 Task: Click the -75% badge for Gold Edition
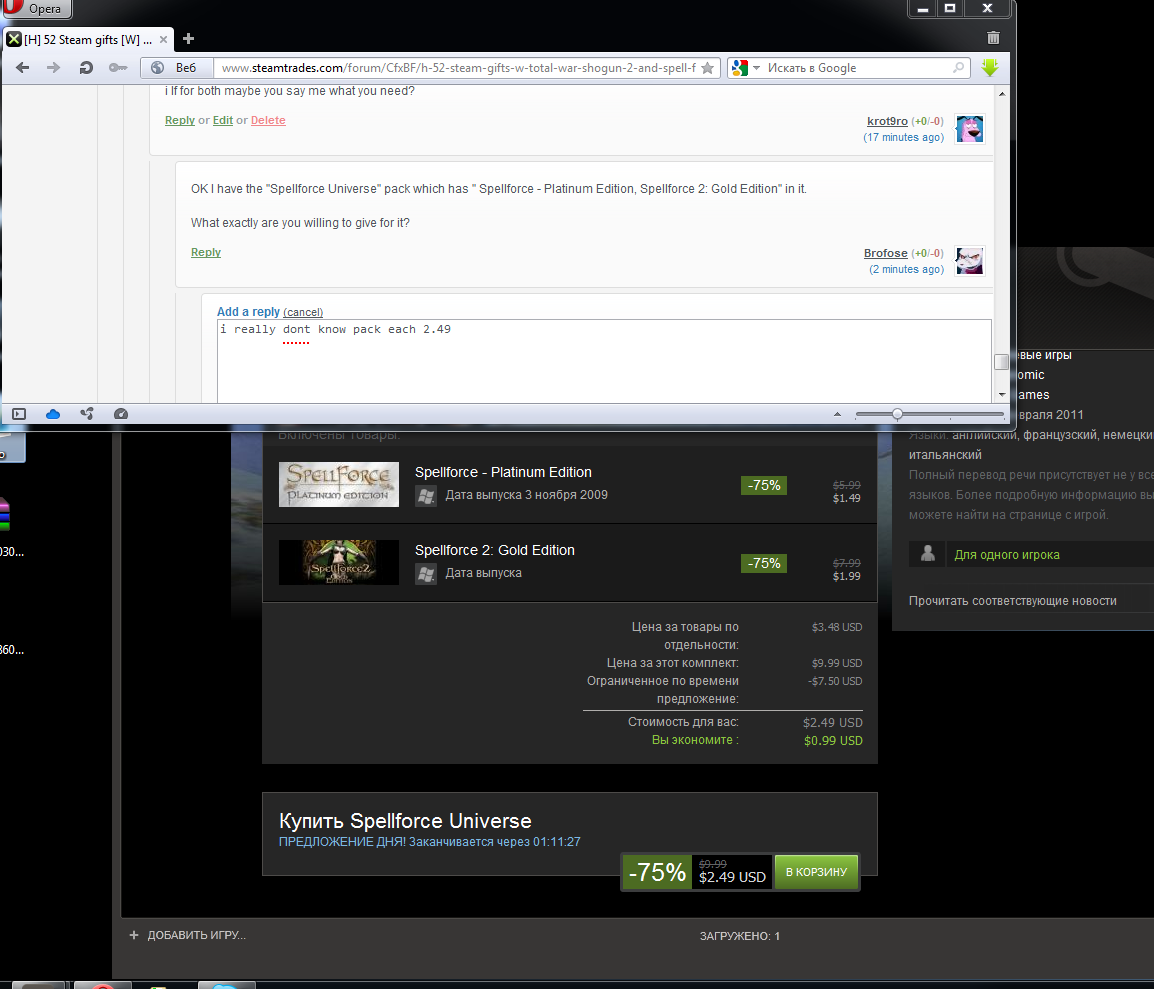pos(764,564)
